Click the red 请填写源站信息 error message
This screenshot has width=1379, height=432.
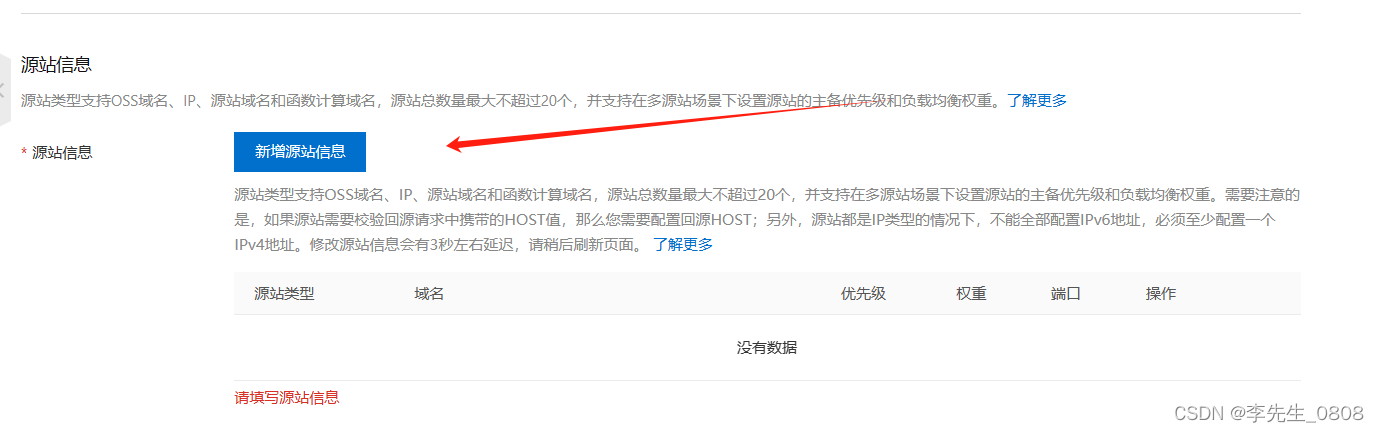click(x=287, y=397)
